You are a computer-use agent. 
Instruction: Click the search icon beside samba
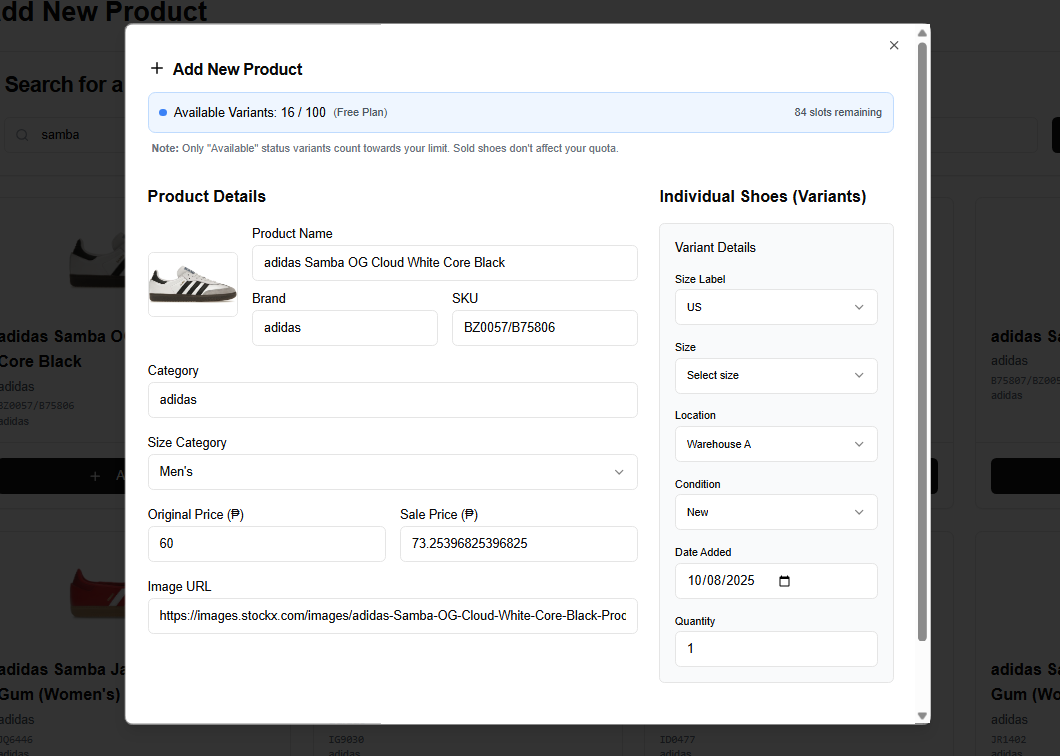[x=22, y=135]
